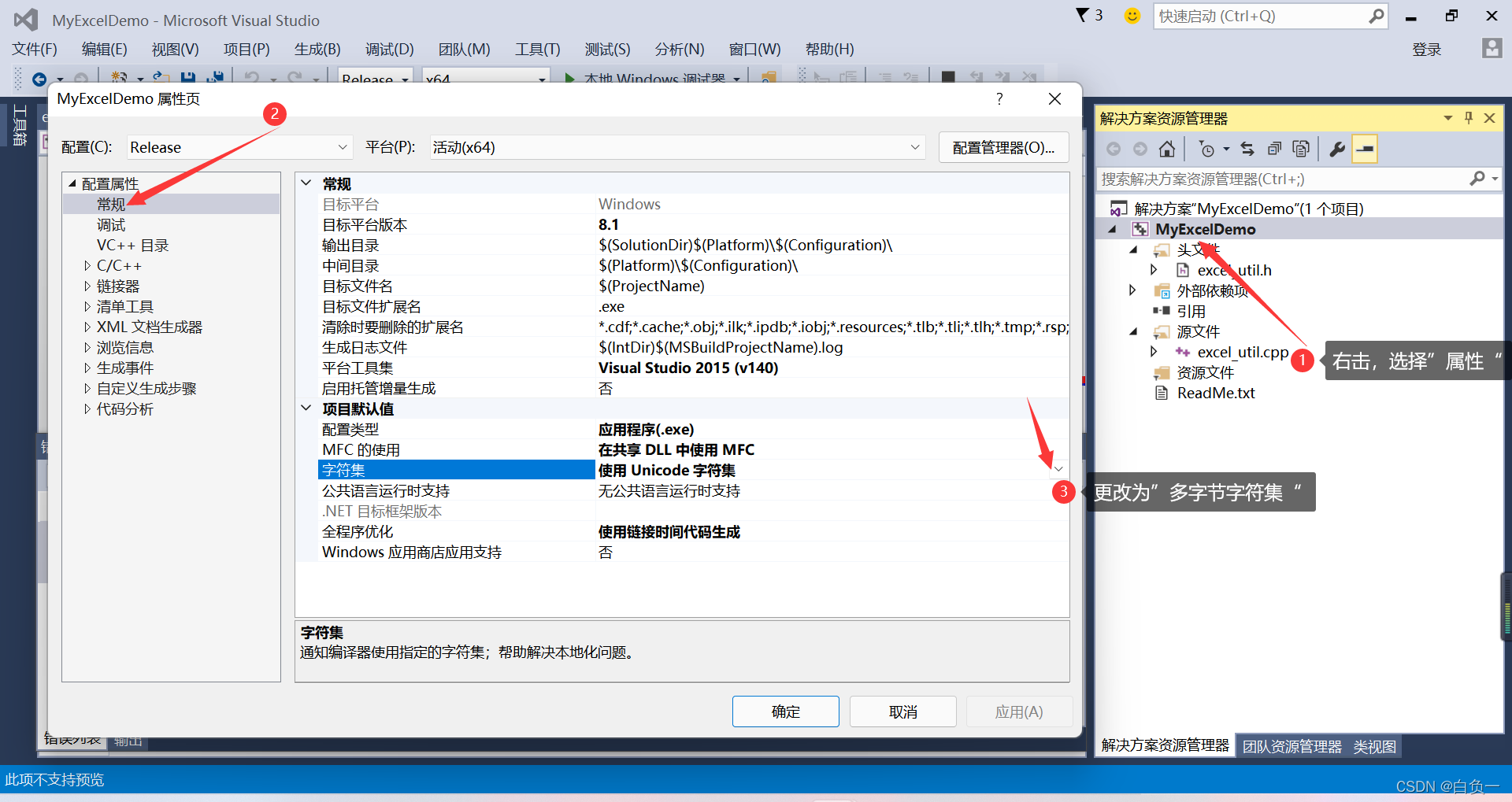Click the Visual Studio logo icon

26,19
